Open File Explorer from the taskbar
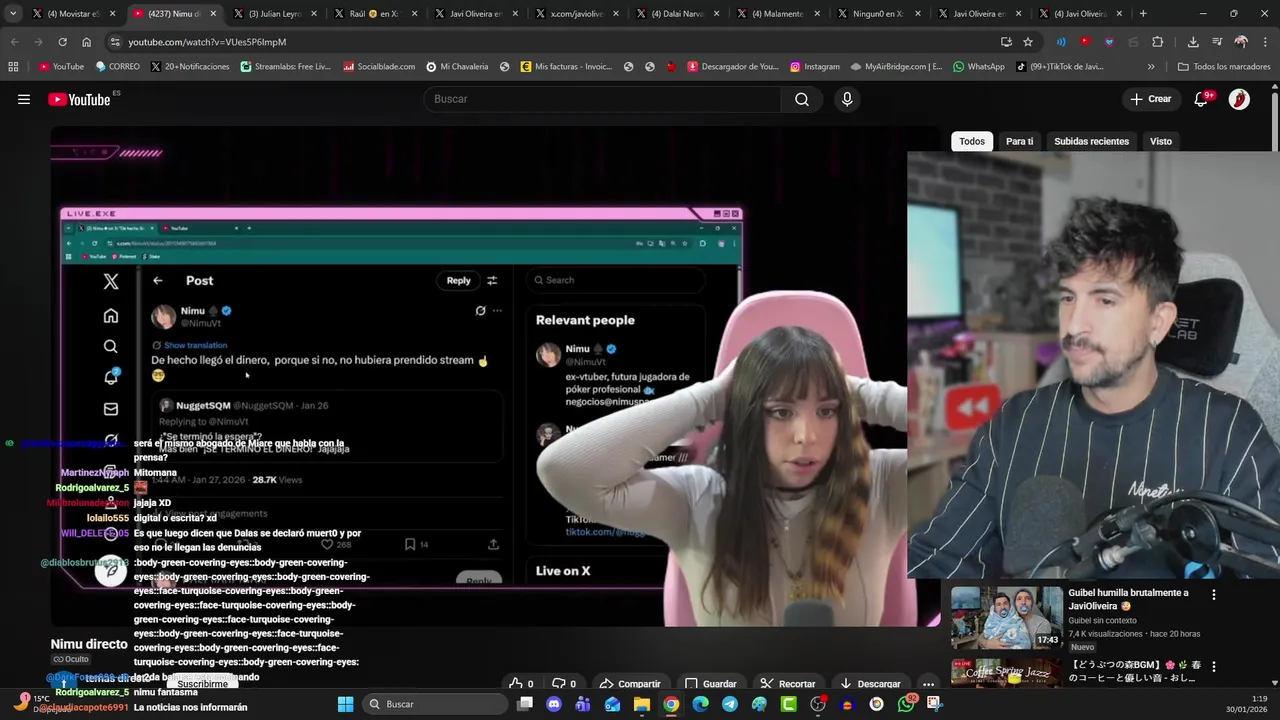 (642, 704)
